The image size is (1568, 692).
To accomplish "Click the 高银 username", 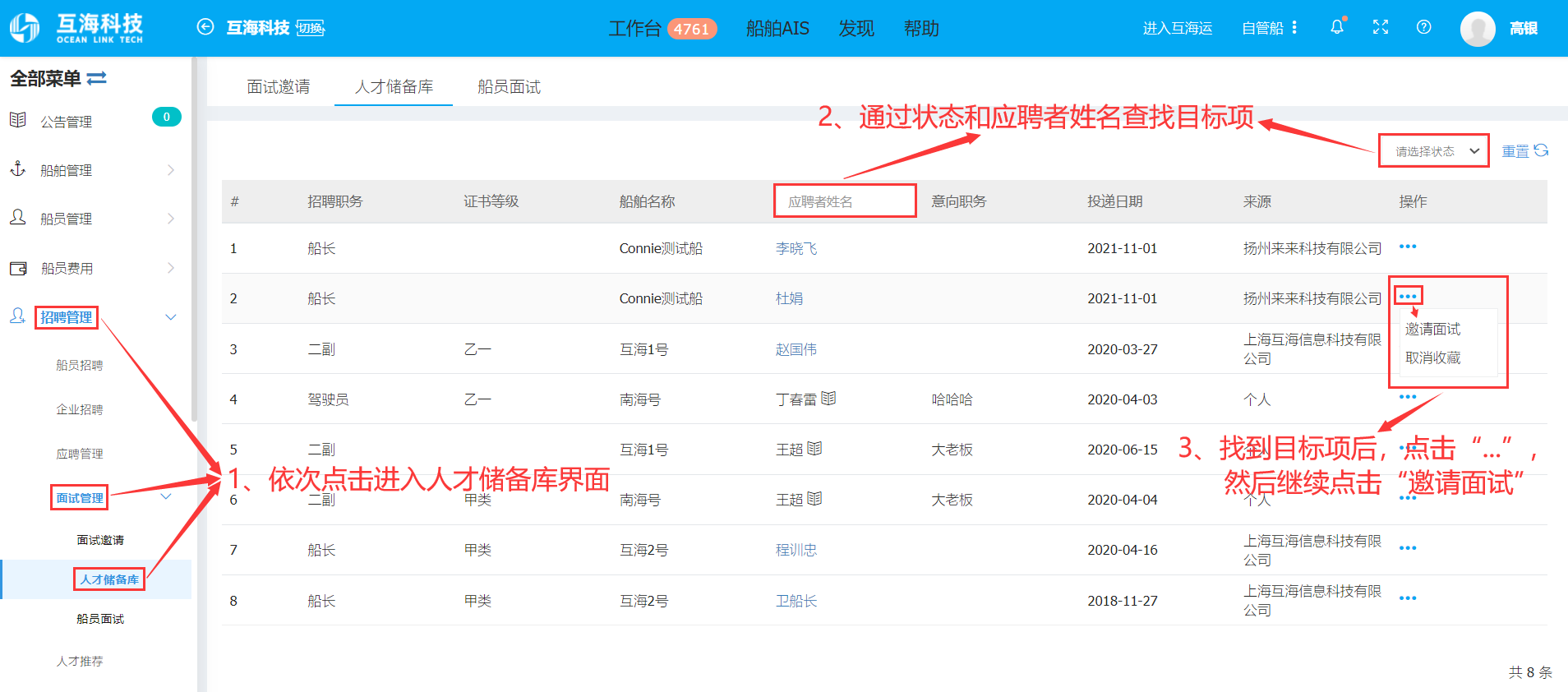I will [x=1524, y=28].
